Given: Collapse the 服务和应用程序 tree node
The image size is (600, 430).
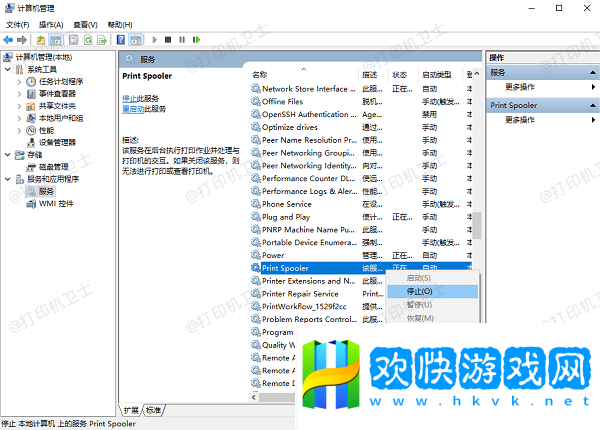Looking at the screenshot, I should coord(8,179).
